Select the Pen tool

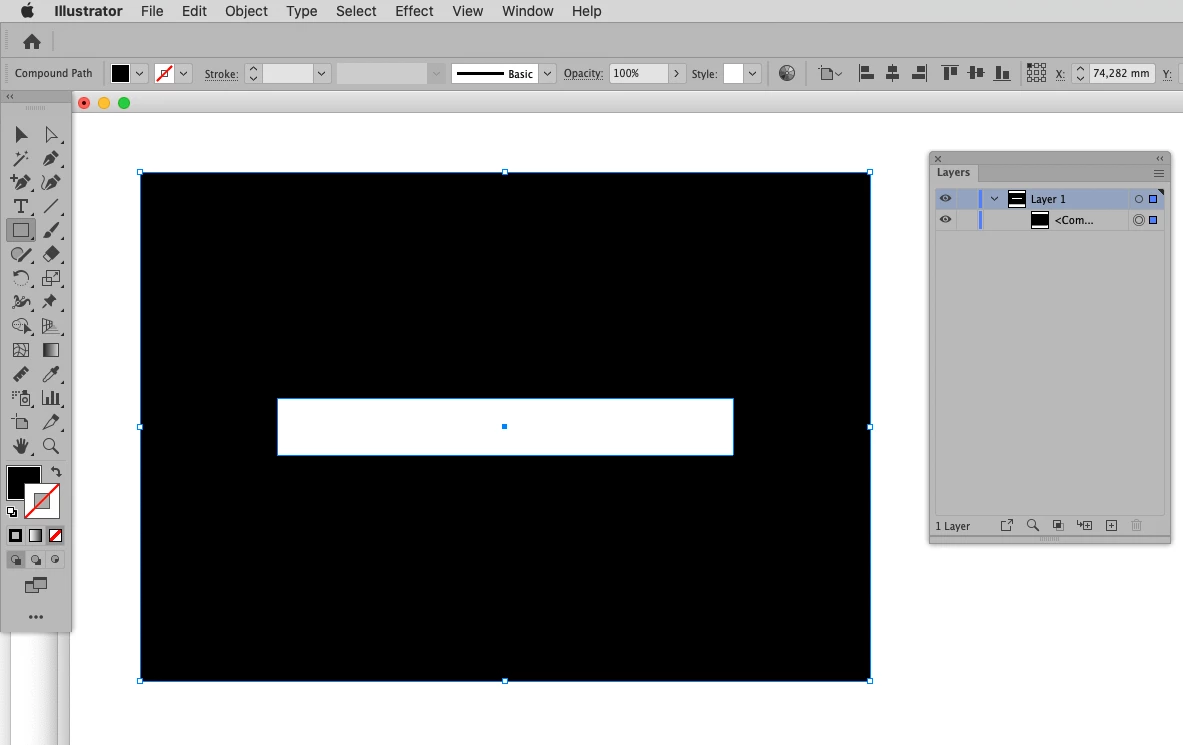pyautogui.click(x=51, y=159)
